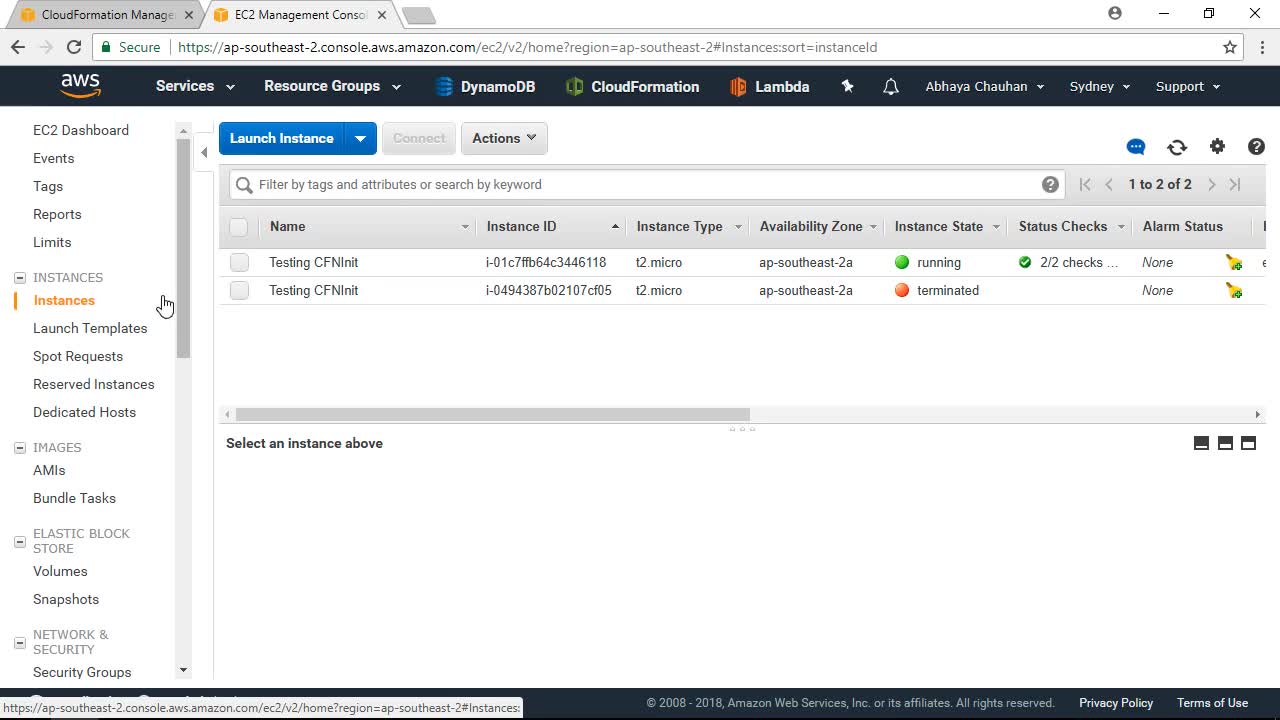This screenshot has width=1280, height=720.
Task: Click the table horizontal scrollbar
Action: 493,414
